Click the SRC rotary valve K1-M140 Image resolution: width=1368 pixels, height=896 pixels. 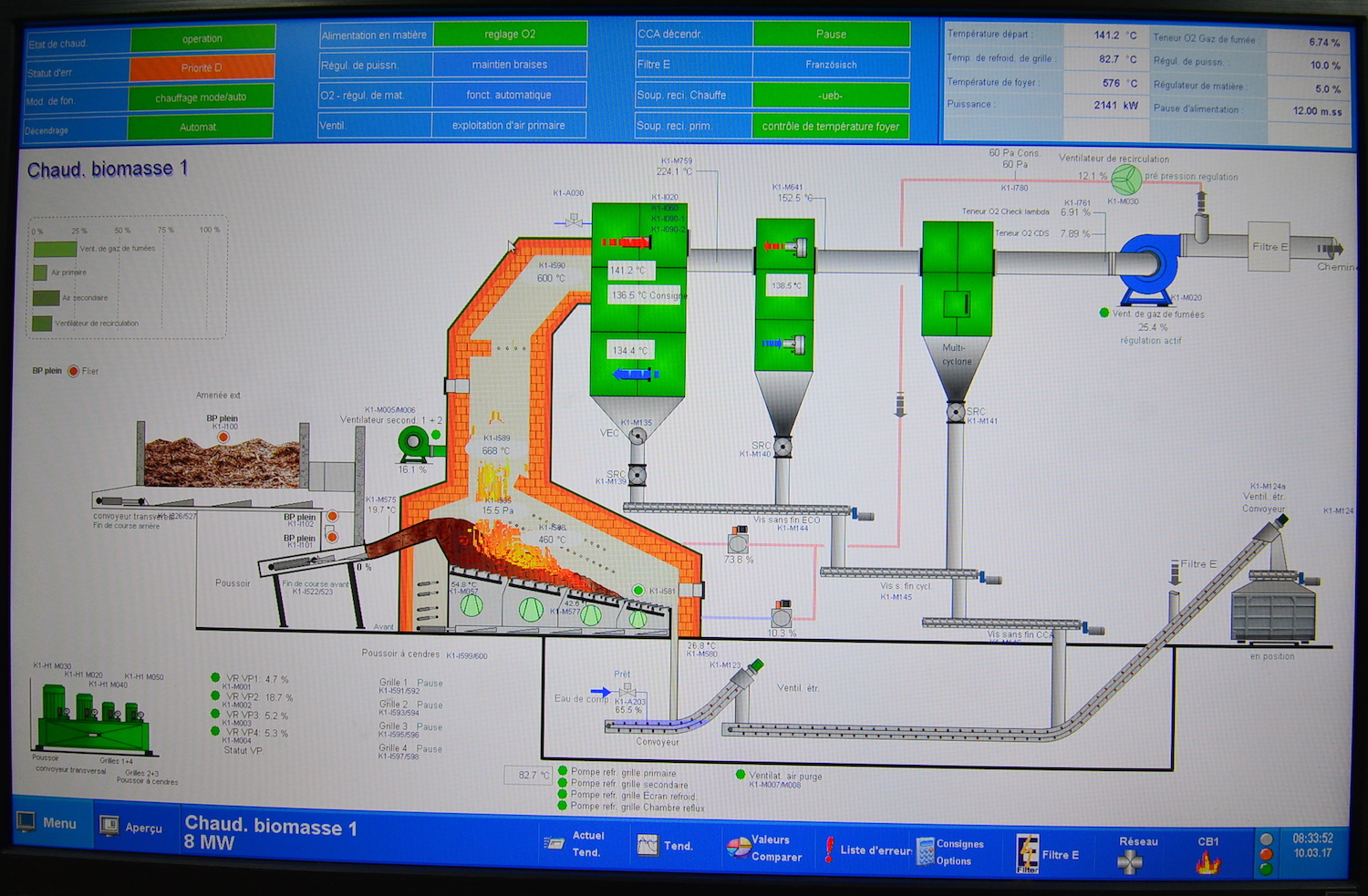[x=782, y=448]
